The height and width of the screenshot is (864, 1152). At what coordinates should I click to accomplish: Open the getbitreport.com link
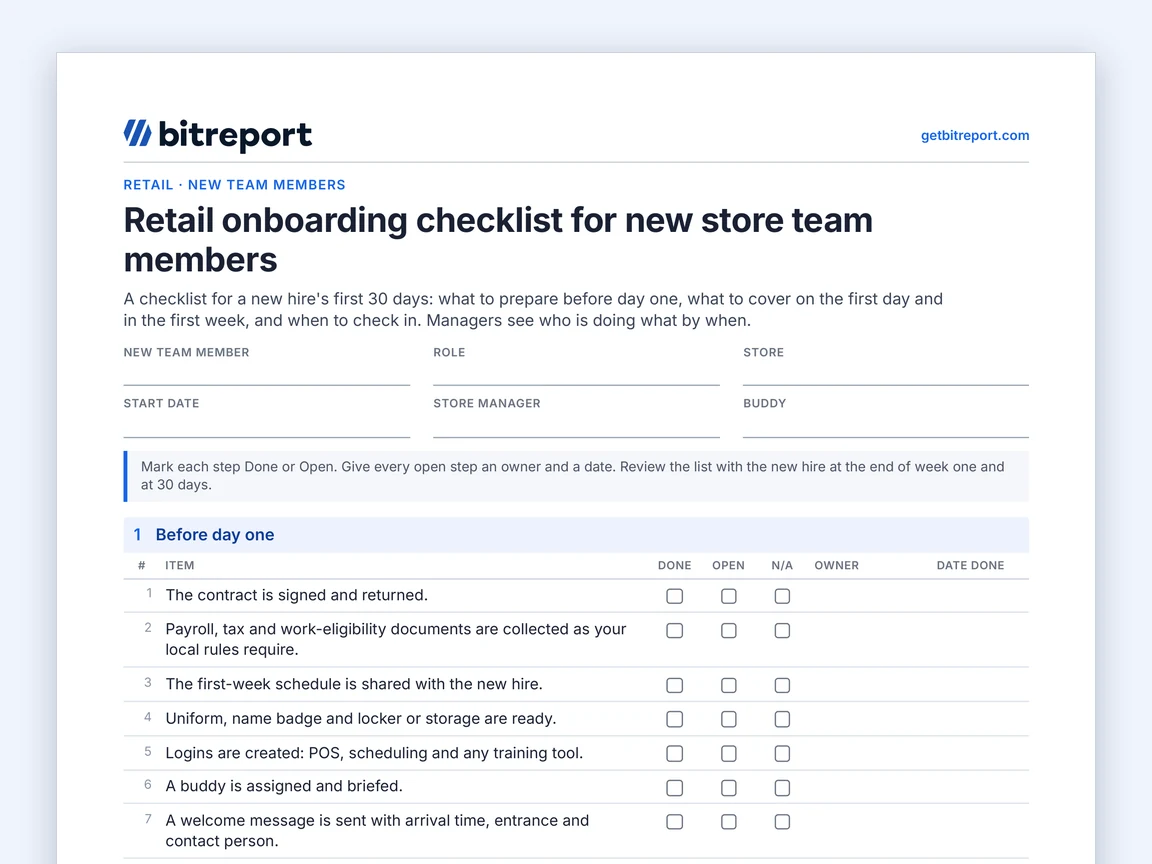click(x=974, y=135)
